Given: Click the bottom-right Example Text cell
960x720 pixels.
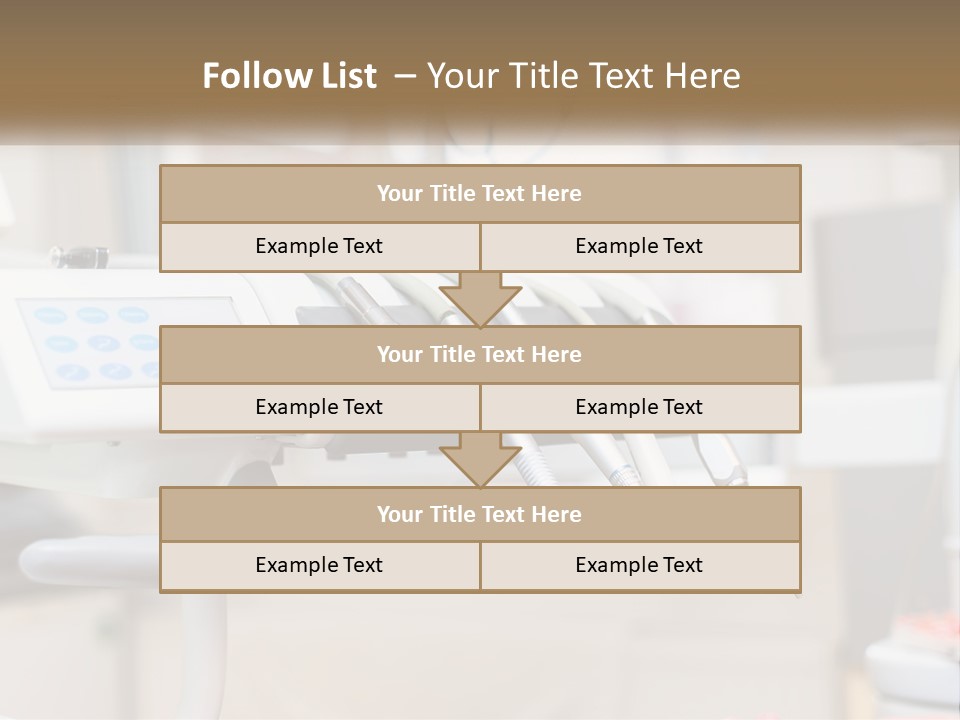Looking at the screenshot, I should click(640, 565).
